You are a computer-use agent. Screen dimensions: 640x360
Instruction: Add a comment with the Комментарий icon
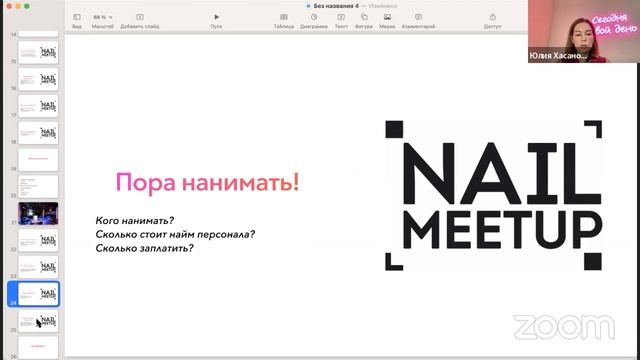(x=418, y=17)
